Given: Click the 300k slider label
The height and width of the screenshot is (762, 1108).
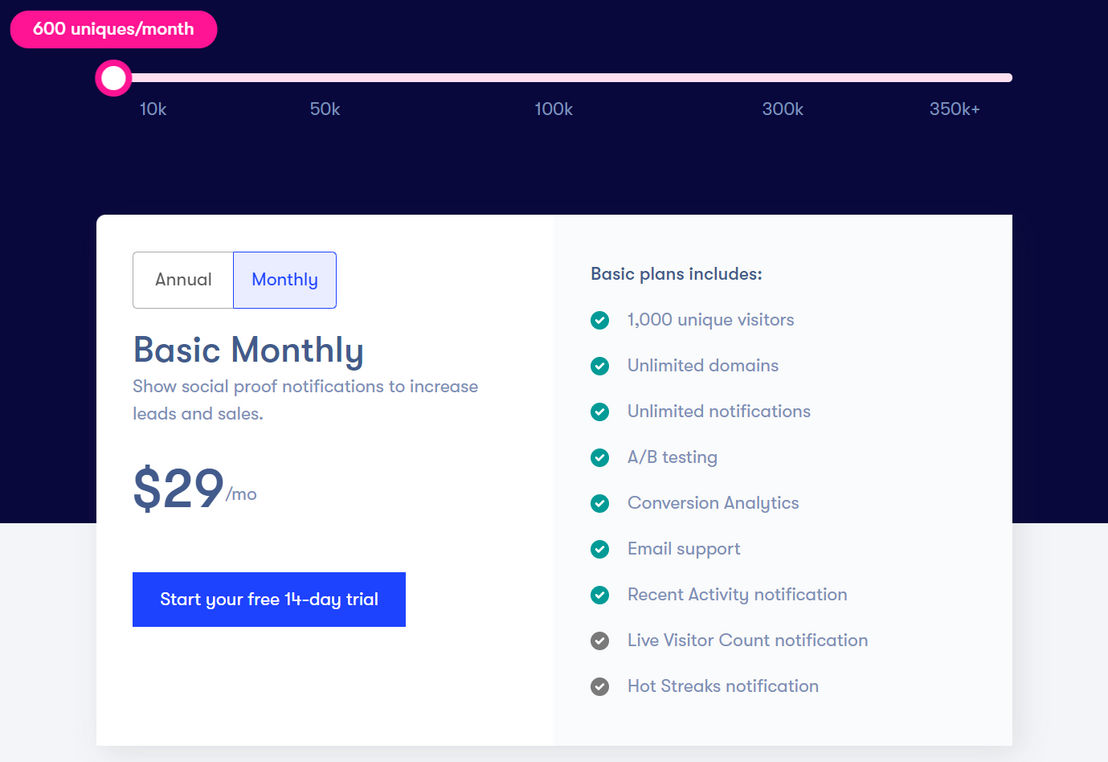Looking at the screenshot, I should tap(782, 109).
